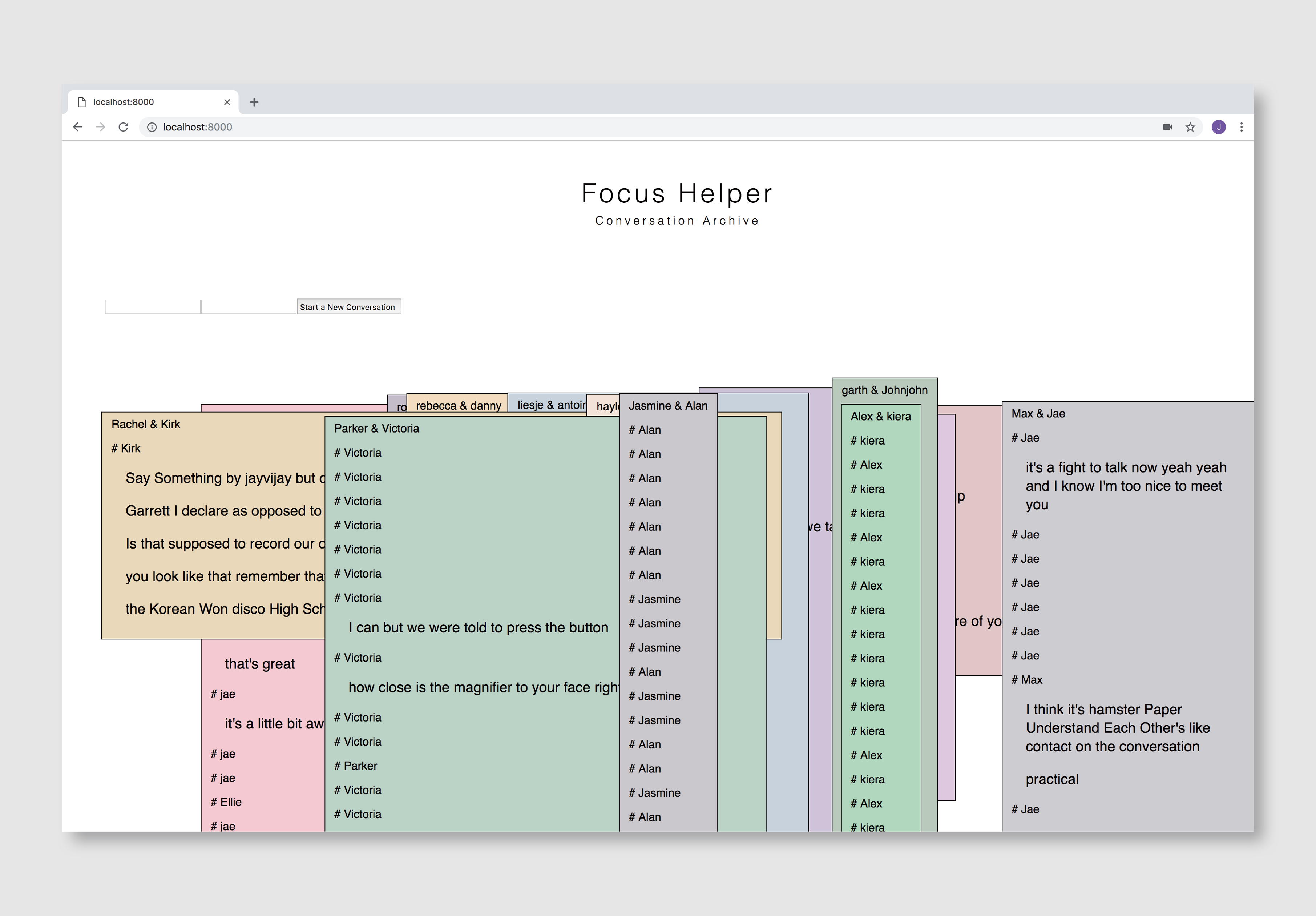Bookmark this page with the star icon
The image size is (1316, 916).
tap(1191, 127)
